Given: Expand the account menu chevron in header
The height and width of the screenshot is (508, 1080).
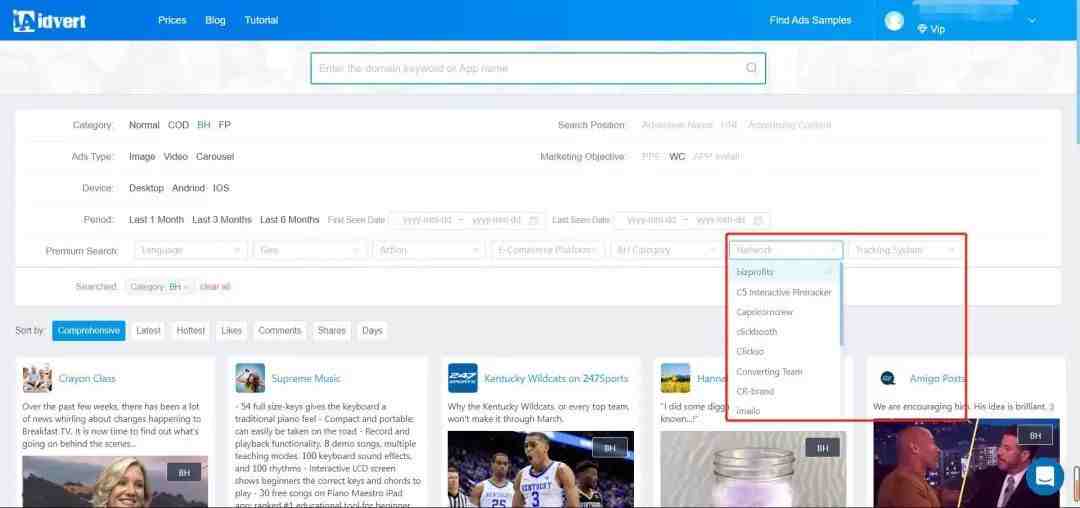Looking at the screenshot, I should click(1032, 21).
